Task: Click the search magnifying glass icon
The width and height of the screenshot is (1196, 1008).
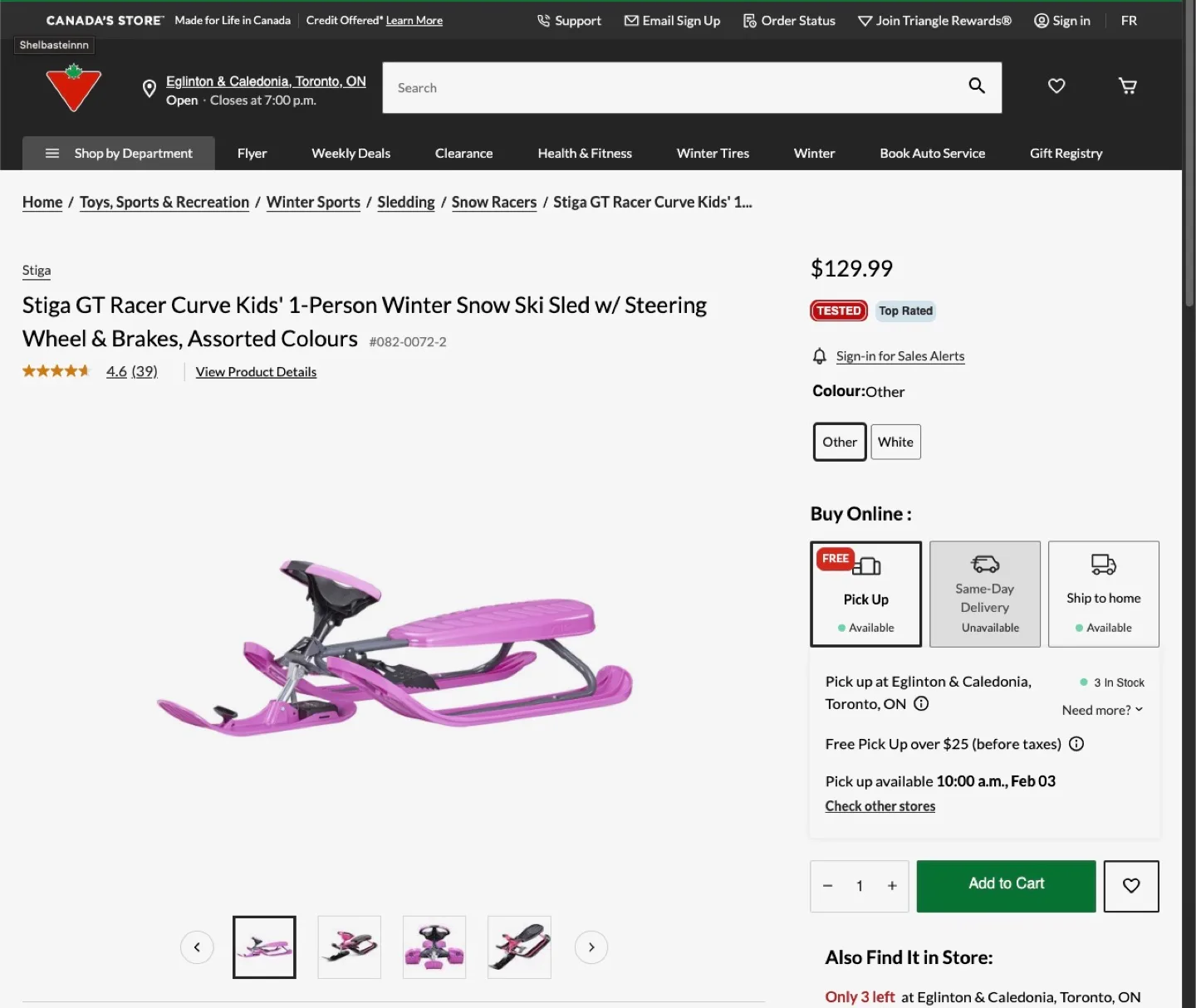Action: pyautogui.click(x=977, y=86)
